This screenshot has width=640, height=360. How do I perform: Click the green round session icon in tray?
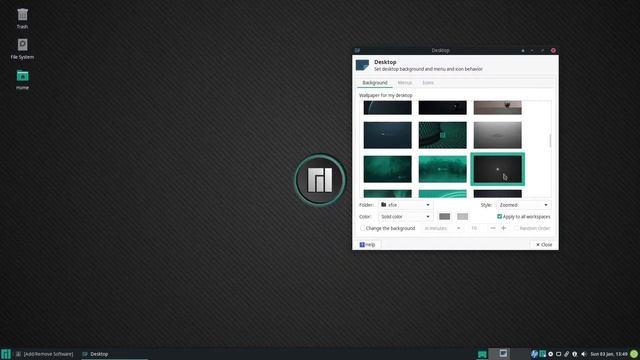634,354
